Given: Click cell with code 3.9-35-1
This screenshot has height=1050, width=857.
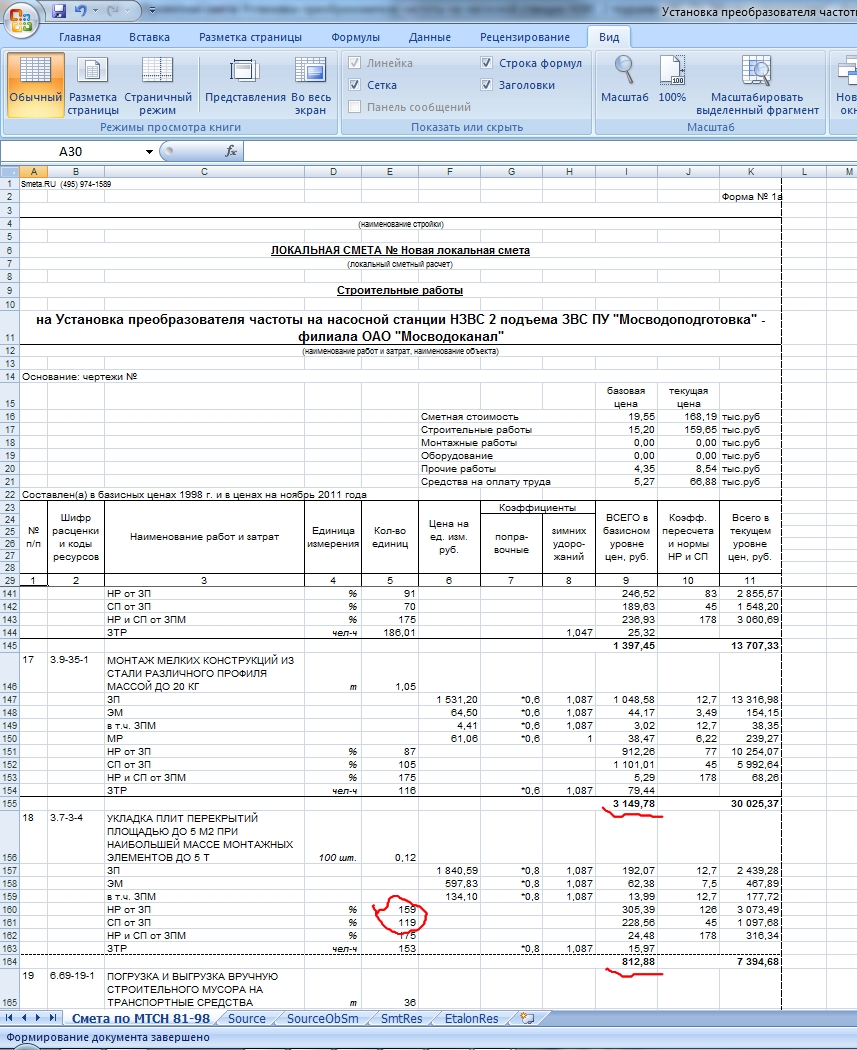Looking at the screenshot, I should click(76, 673).
